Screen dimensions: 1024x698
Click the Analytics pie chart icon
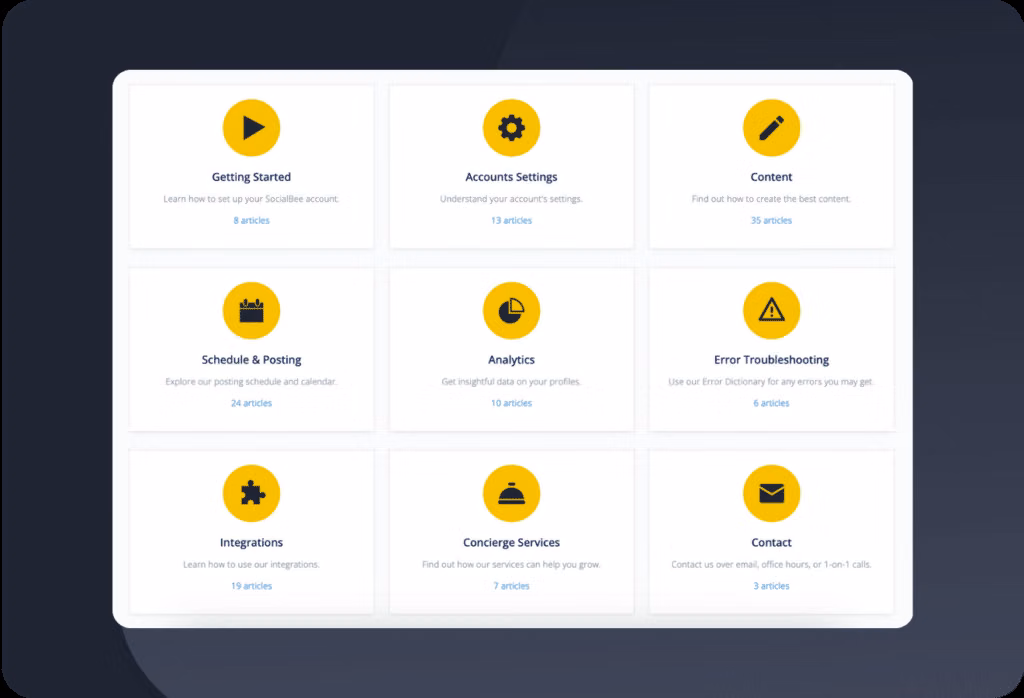click(511, 311)
